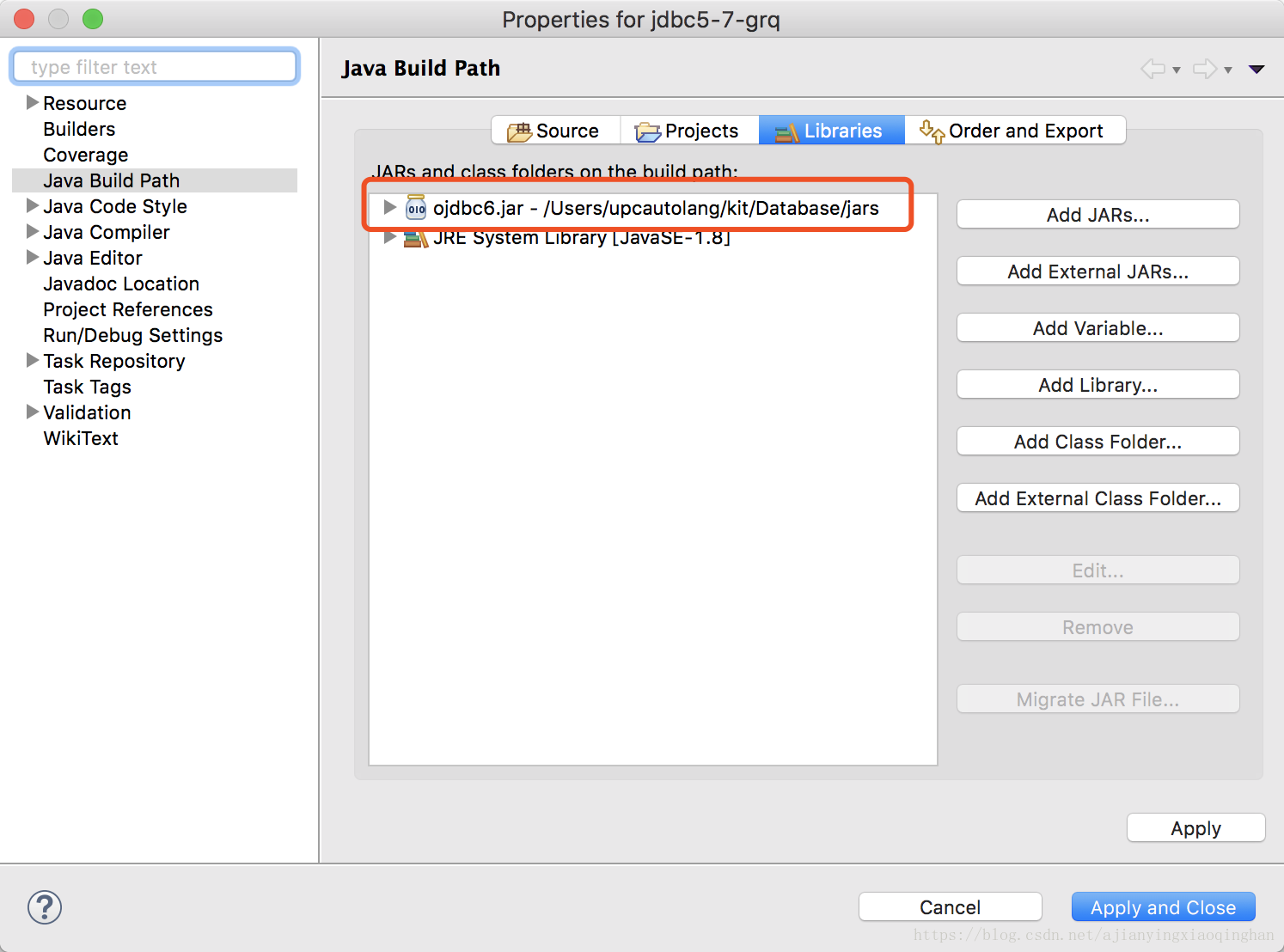Select Builders in the properties tree

click(x=79, y=129)
